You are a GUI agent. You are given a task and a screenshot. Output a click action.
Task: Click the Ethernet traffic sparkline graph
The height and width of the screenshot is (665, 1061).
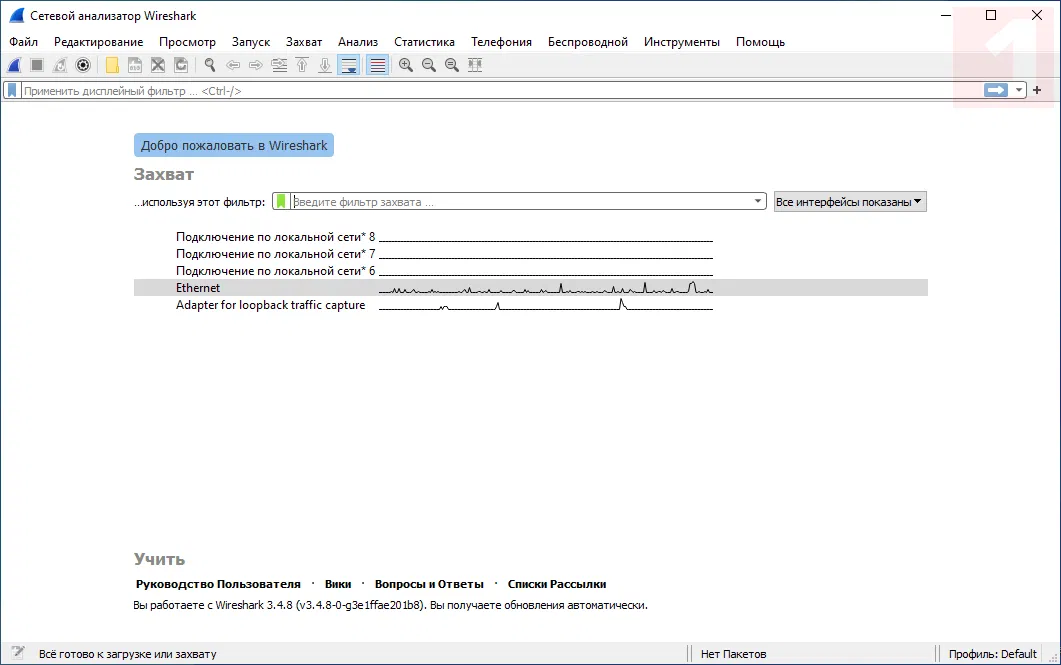545,288
